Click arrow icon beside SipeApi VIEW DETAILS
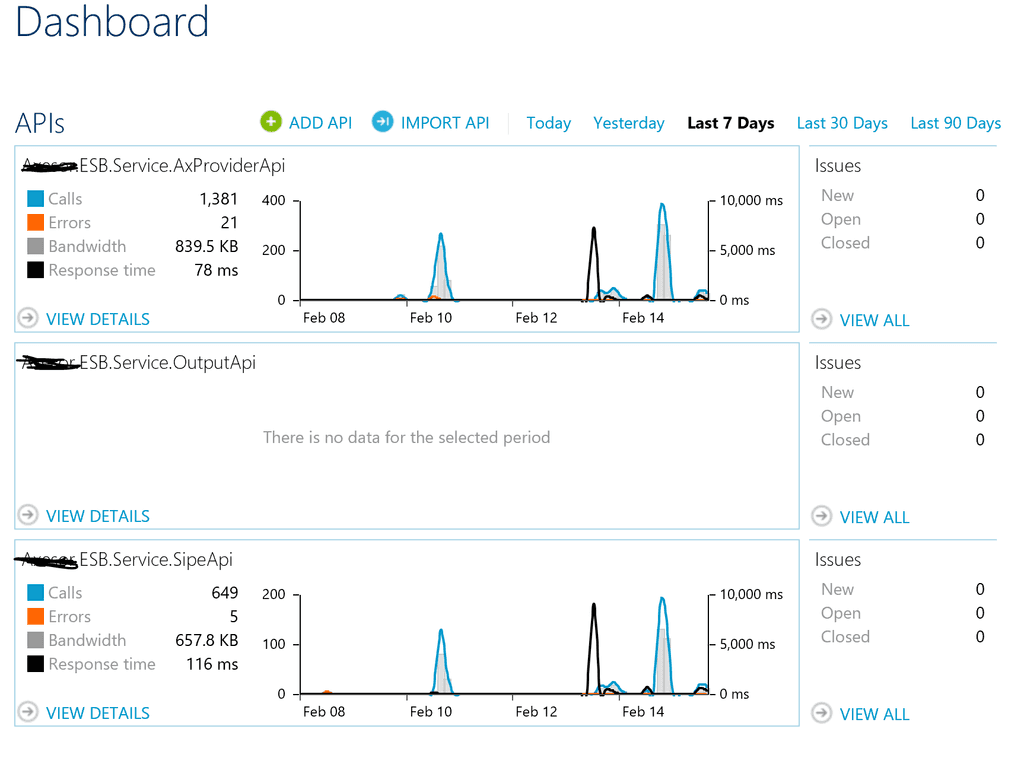This screenshot has width=1024, height=768. [x=28, y=712]
